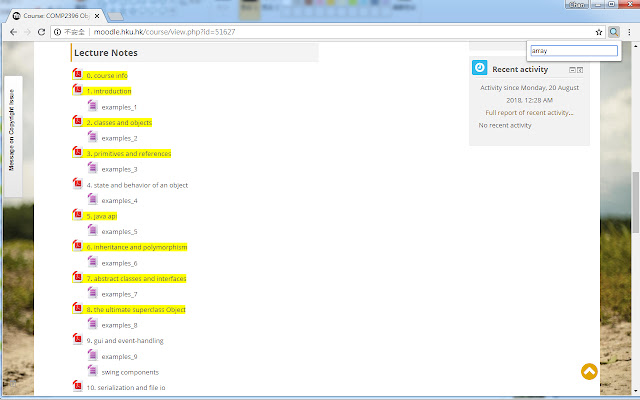This screenshot has height=400, width=640.
Task: Bookmark page with the star icon
Action: pyautogui.click(x=599, y=32)
